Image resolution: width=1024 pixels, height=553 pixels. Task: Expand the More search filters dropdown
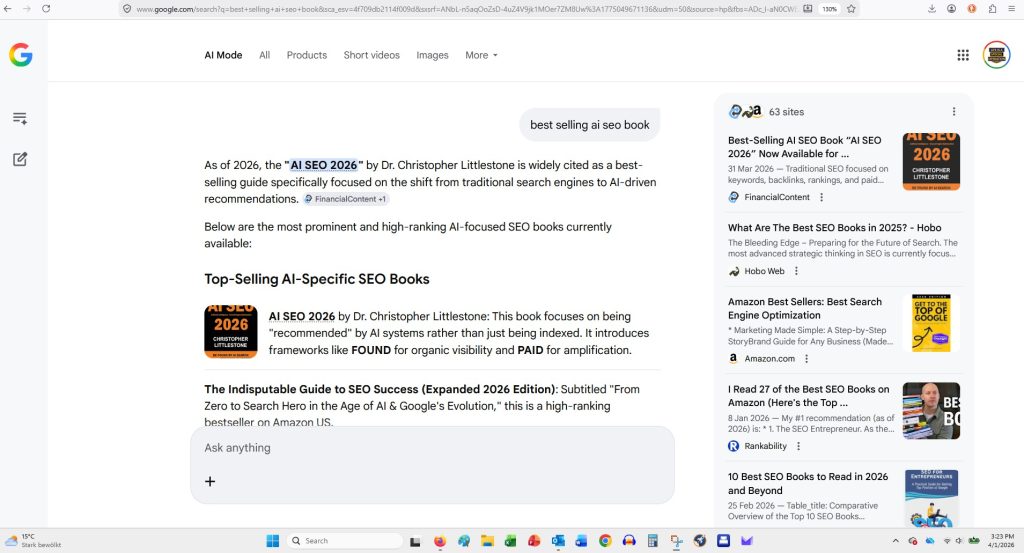(481, 55)
